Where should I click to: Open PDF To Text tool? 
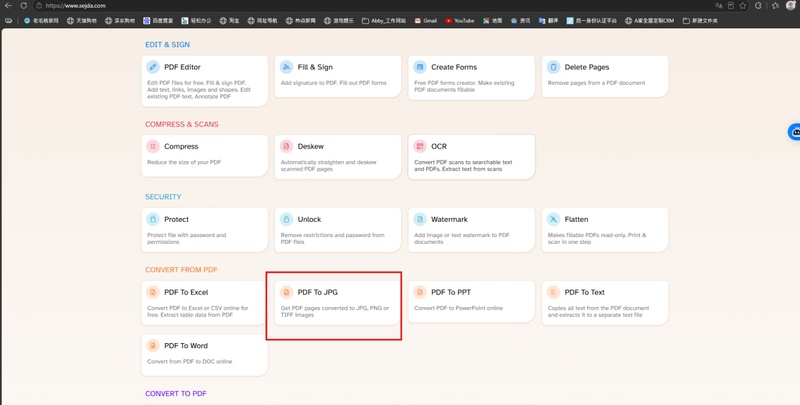tap(605, 302)
